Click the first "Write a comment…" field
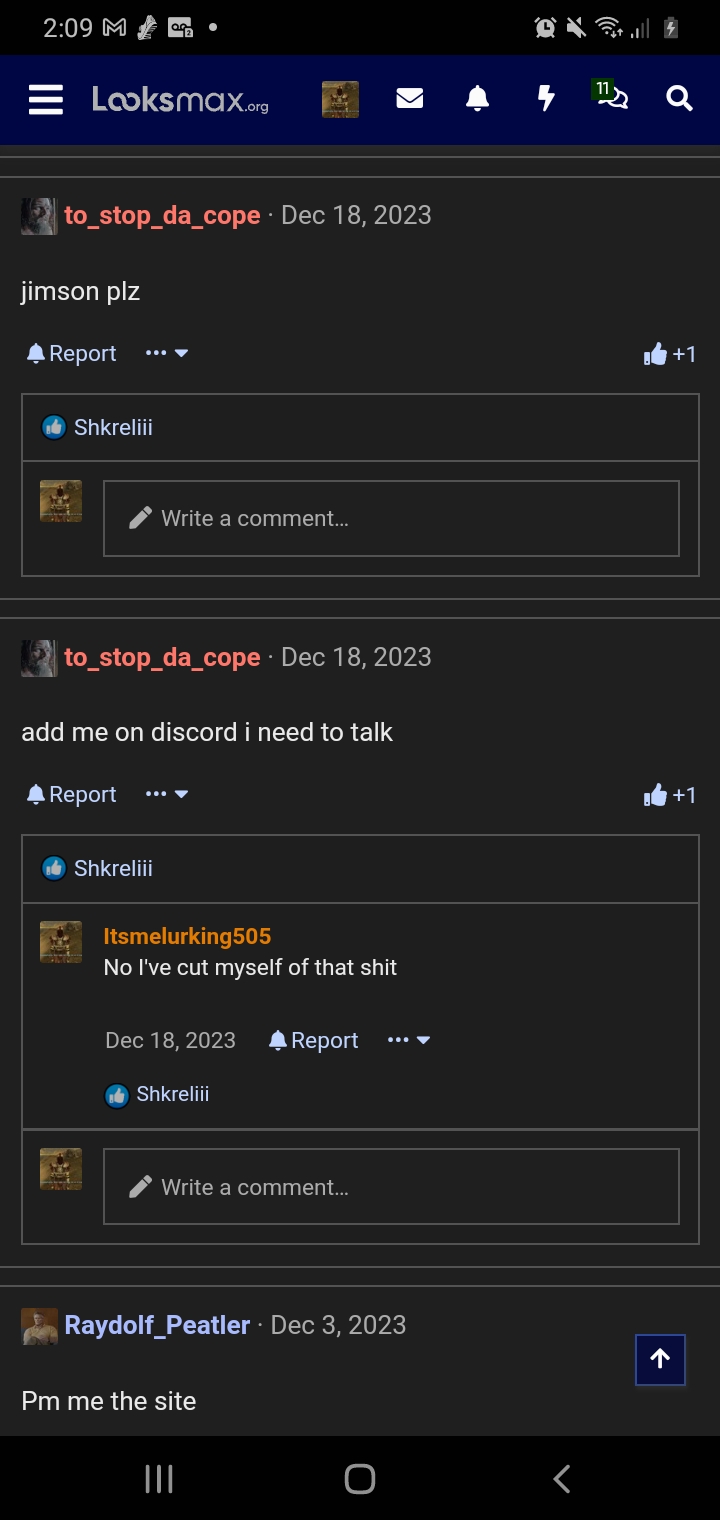Image resolution: width=720 pixels, height=1520 pixels. (391, 518)
